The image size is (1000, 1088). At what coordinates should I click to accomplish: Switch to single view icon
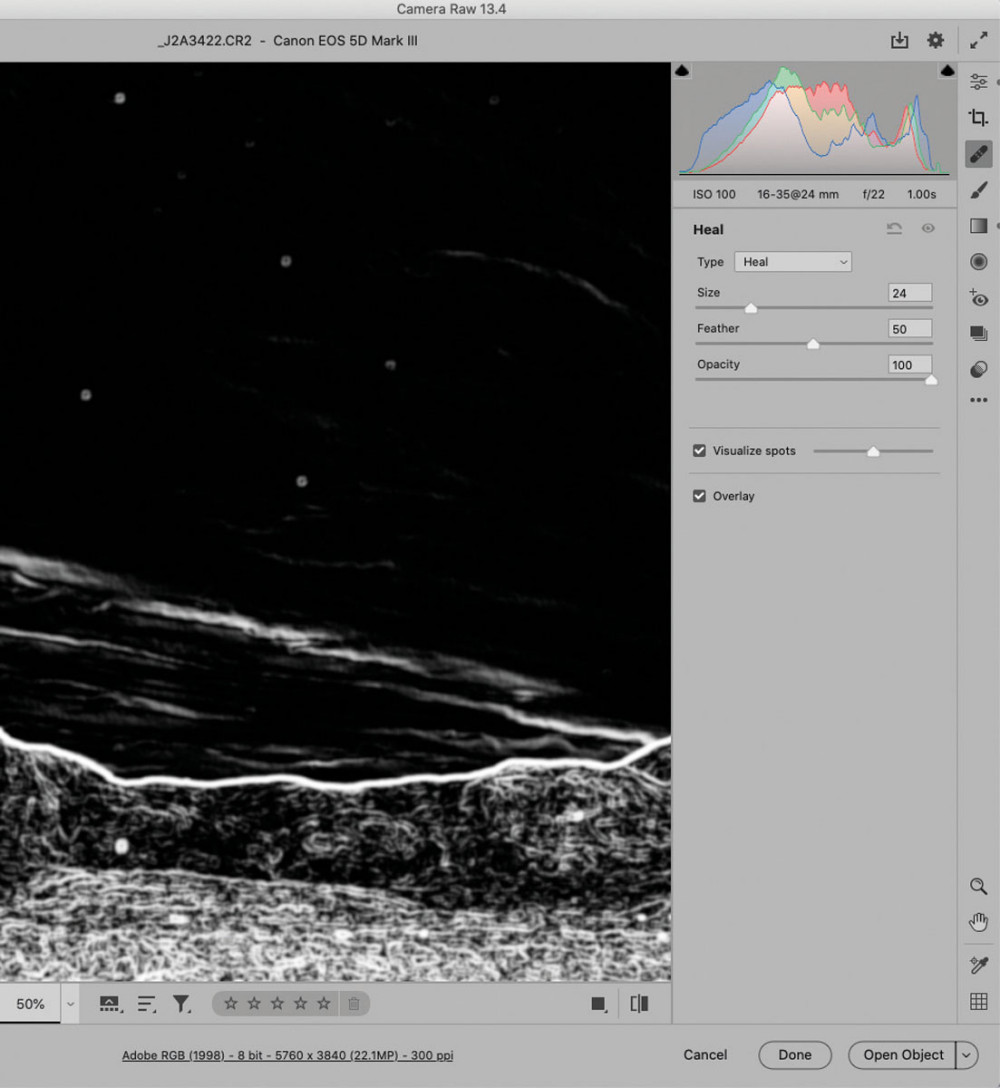click(598, 1003)
